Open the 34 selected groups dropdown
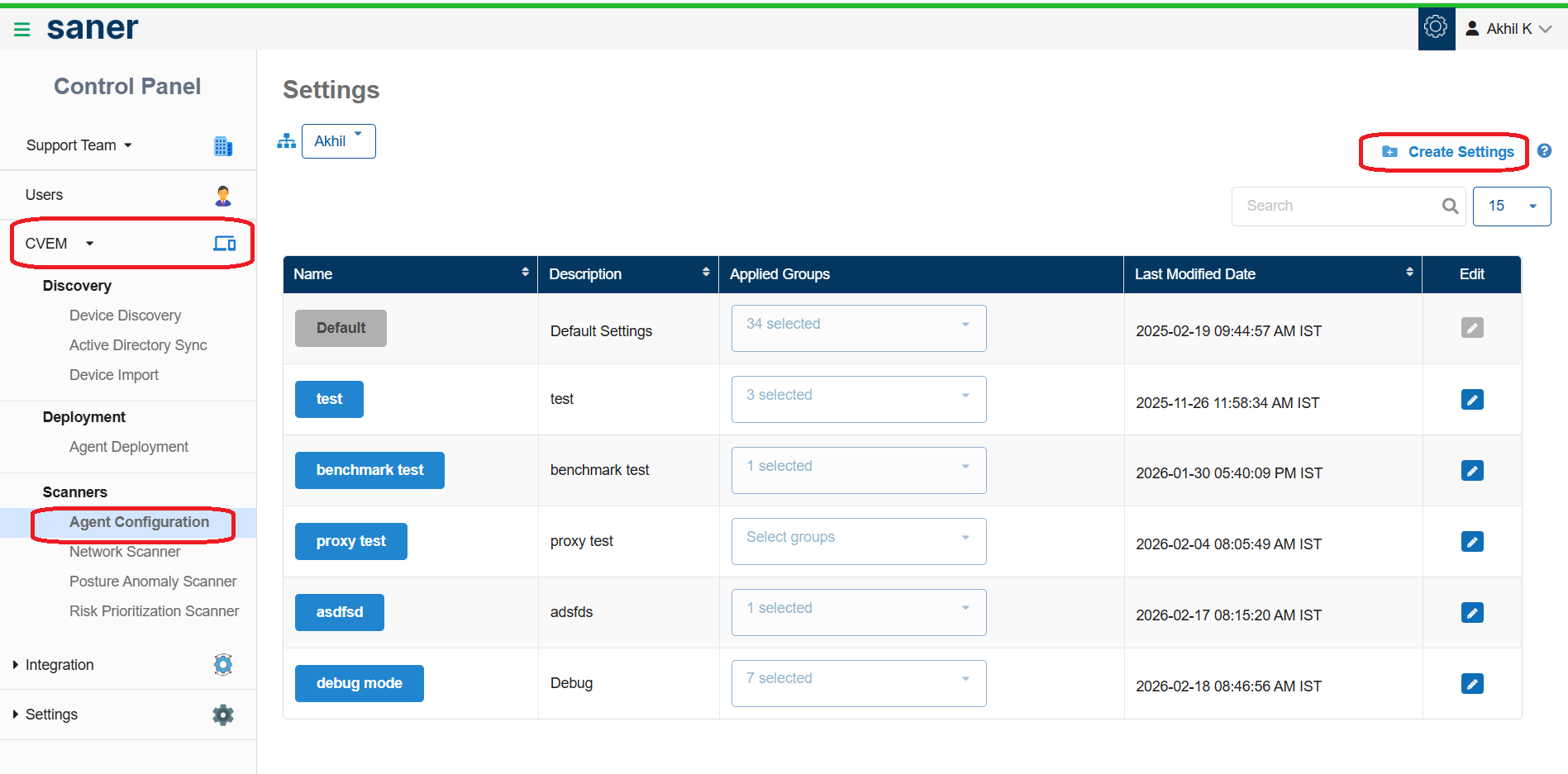Image resolution: width=1568 pixels, height=774 pixels. coord(859,328)
